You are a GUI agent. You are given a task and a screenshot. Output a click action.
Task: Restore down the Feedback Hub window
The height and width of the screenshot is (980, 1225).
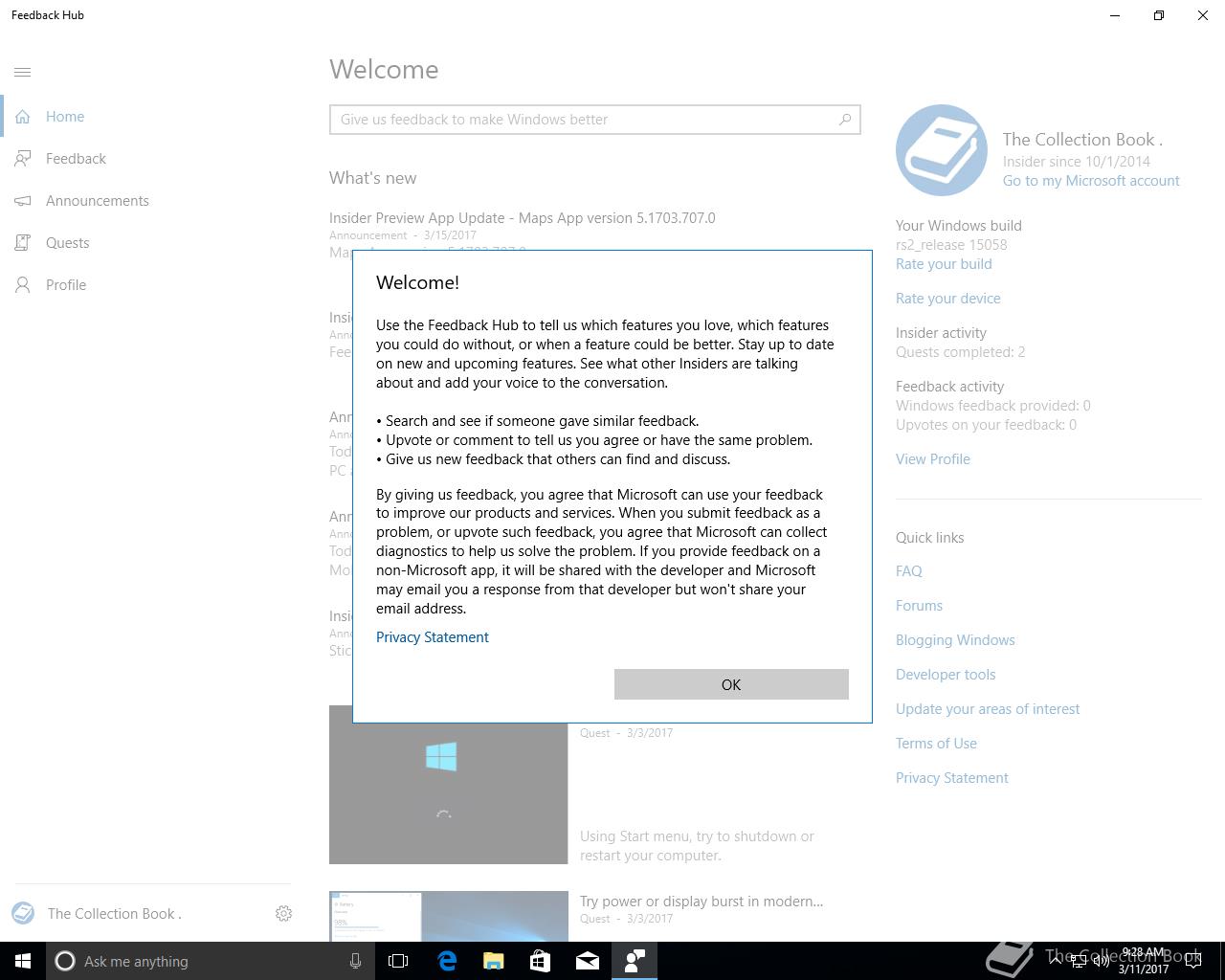[1159, 15]
